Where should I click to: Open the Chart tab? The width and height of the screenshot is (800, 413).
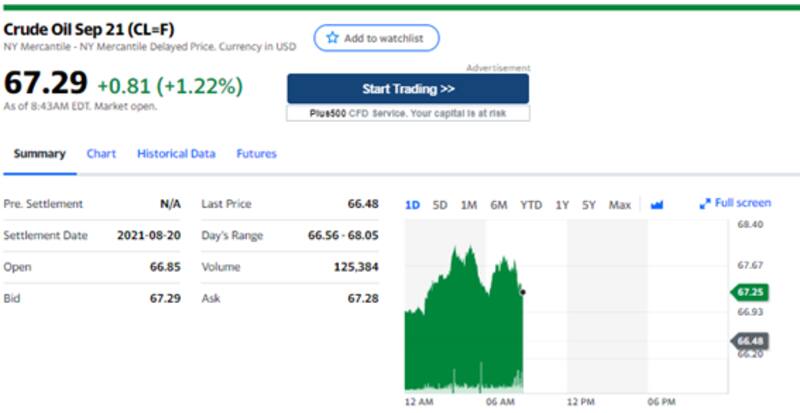point(101,154)
